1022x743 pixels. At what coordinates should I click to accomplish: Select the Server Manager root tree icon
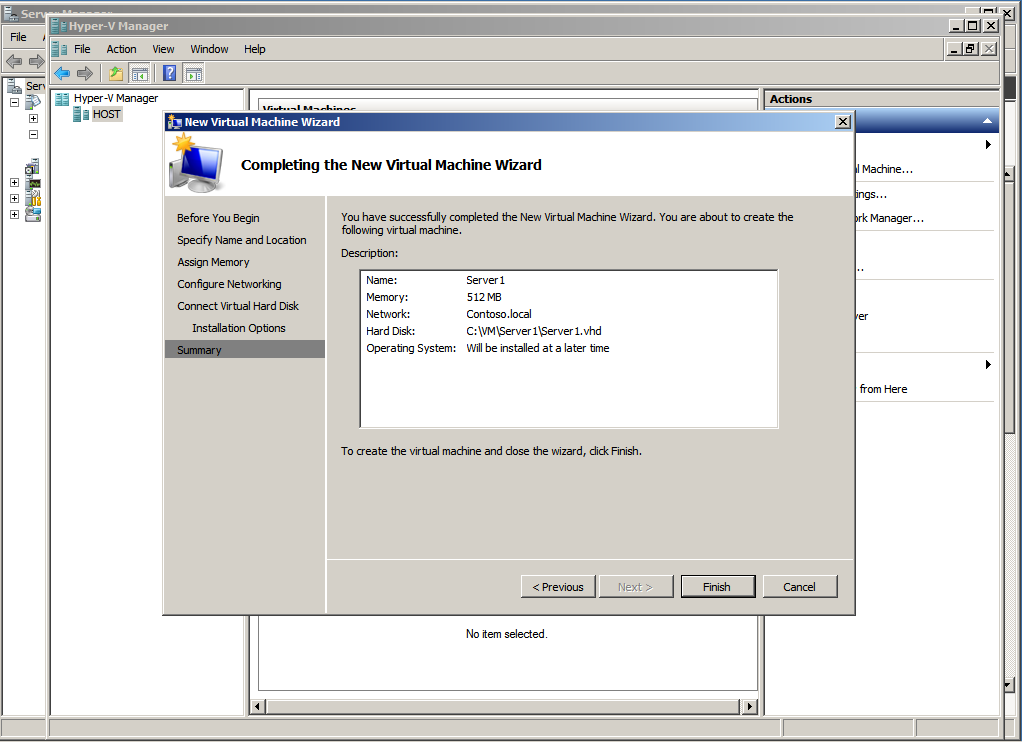coord(14,85)
